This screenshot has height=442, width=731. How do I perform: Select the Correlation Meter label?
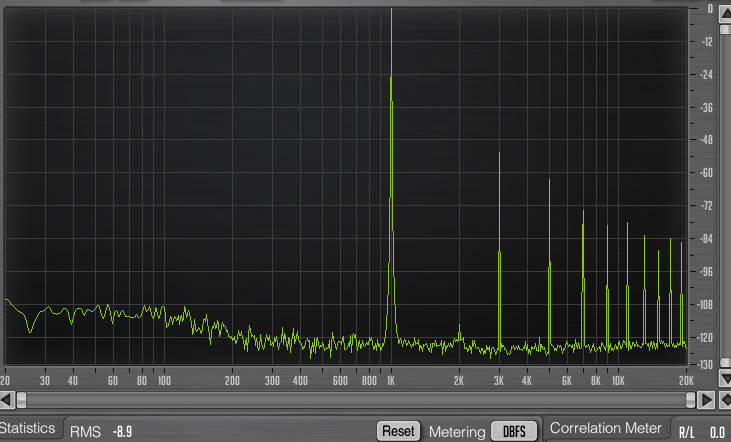[x=606, y=428]
